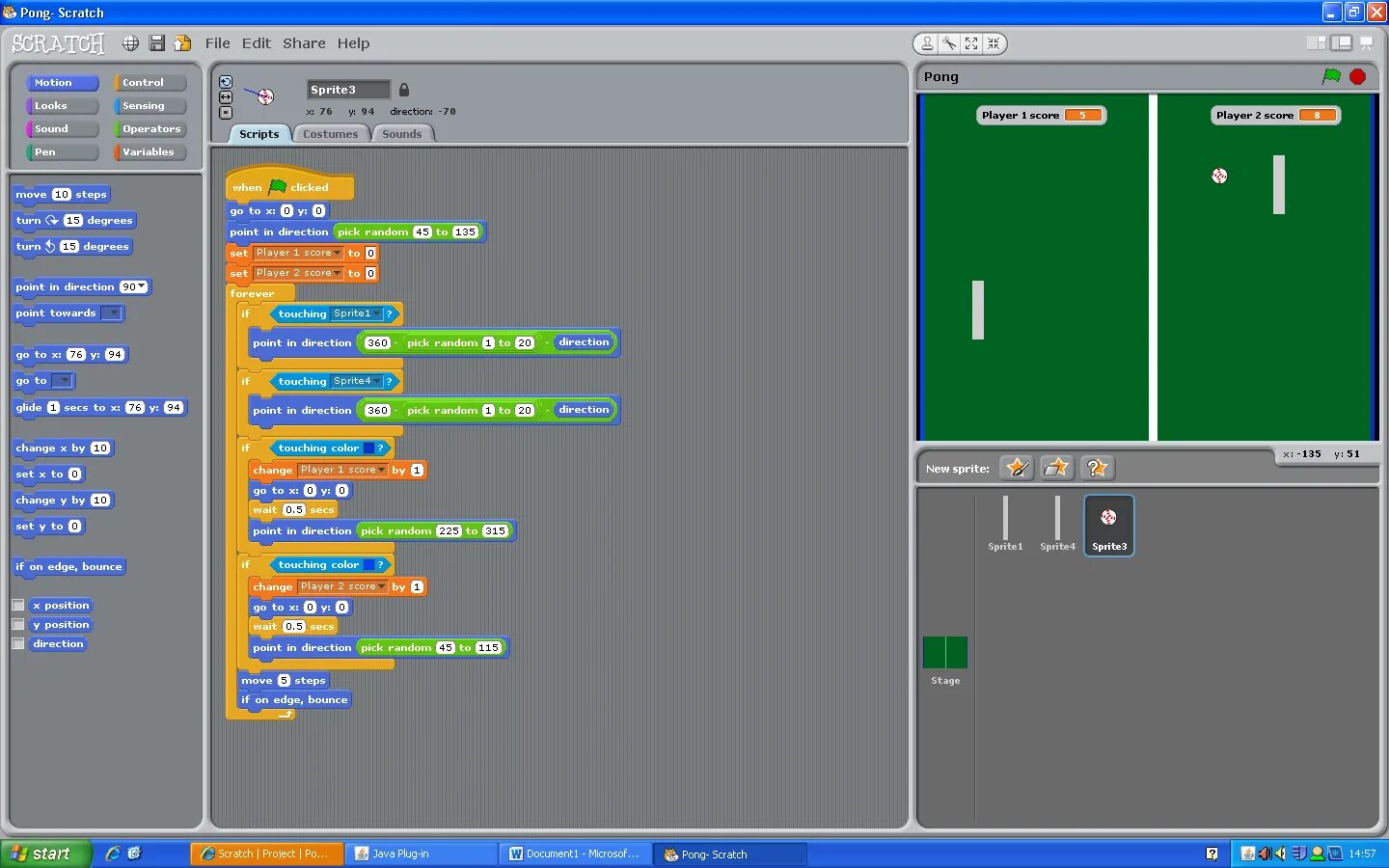Edit the Sprite3 name field
The width and height of the screenshot is (1389, 868).
(x=348, y=90)
